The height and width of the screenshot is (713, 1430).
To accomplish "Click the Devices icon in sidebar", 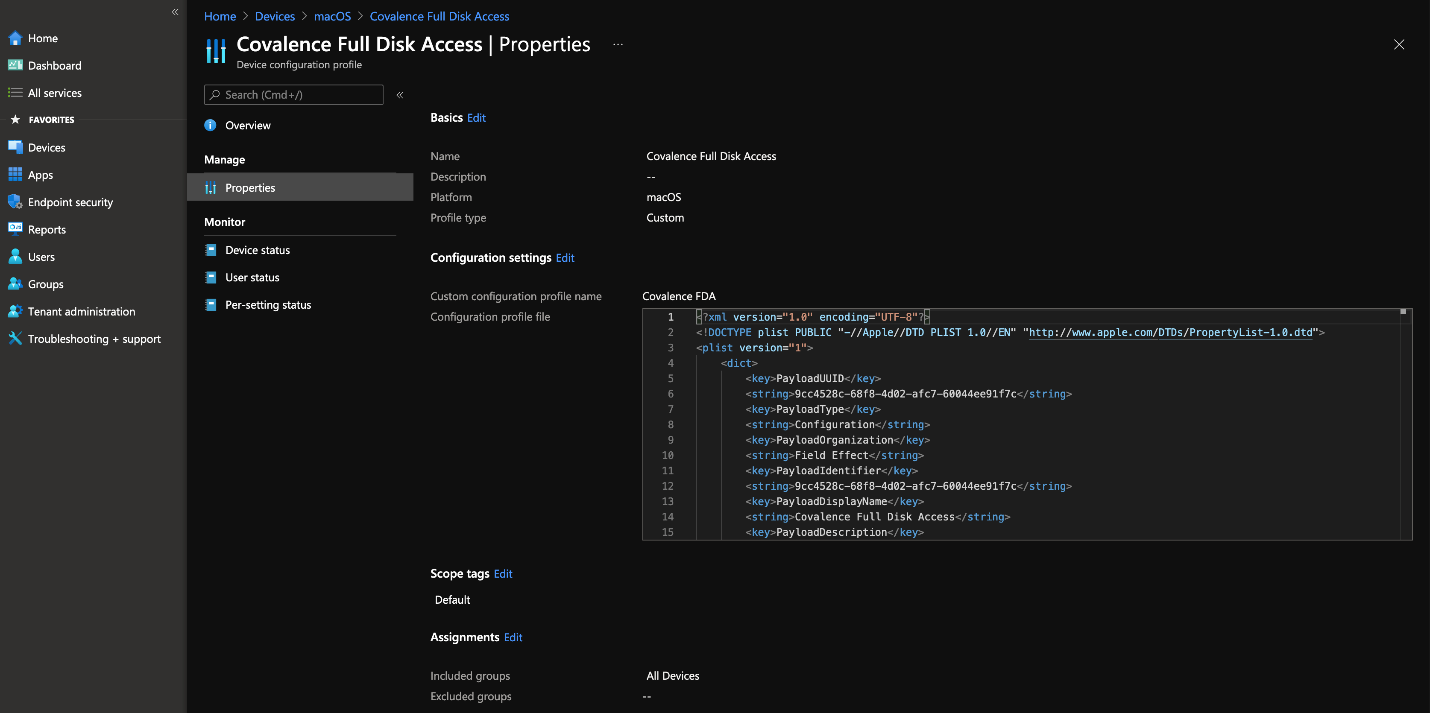I will coord(15,147).
